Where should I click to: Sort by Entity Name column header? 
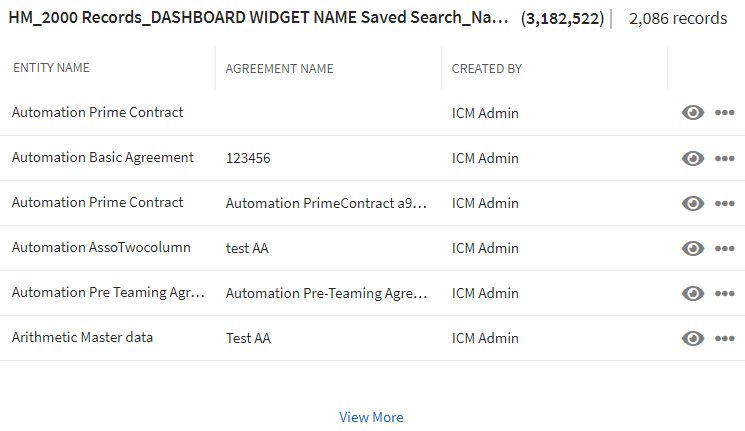click(51, 68)
